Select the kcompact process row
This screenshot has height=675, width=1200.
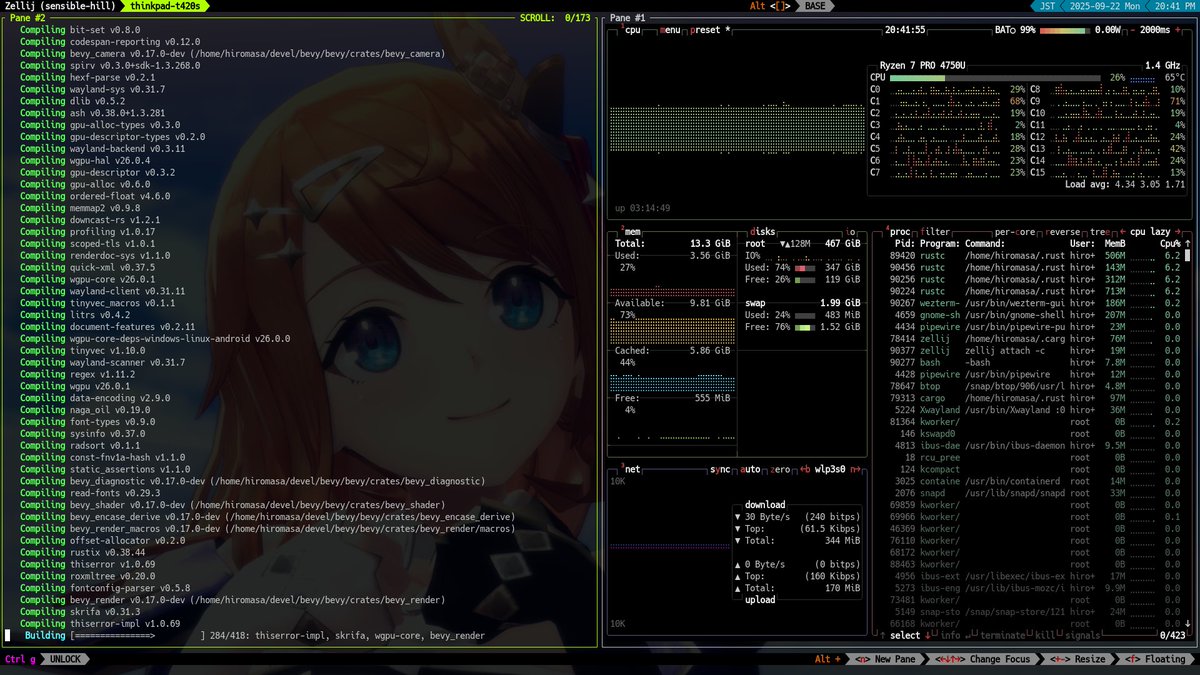1037,470
